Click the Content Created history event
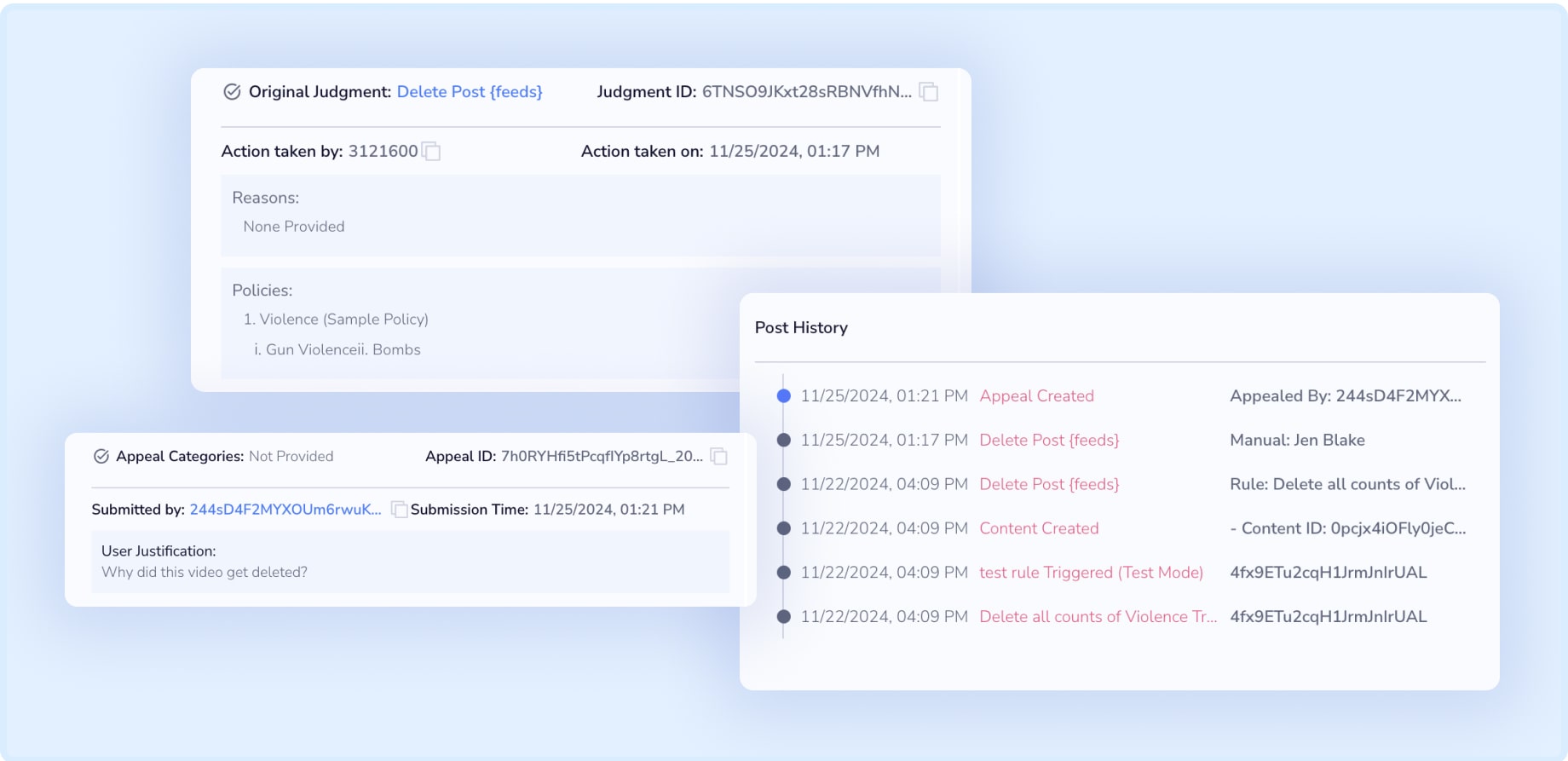This screenshot has width=1568, height=761. pyautogui.click(x=1039, y=528)
